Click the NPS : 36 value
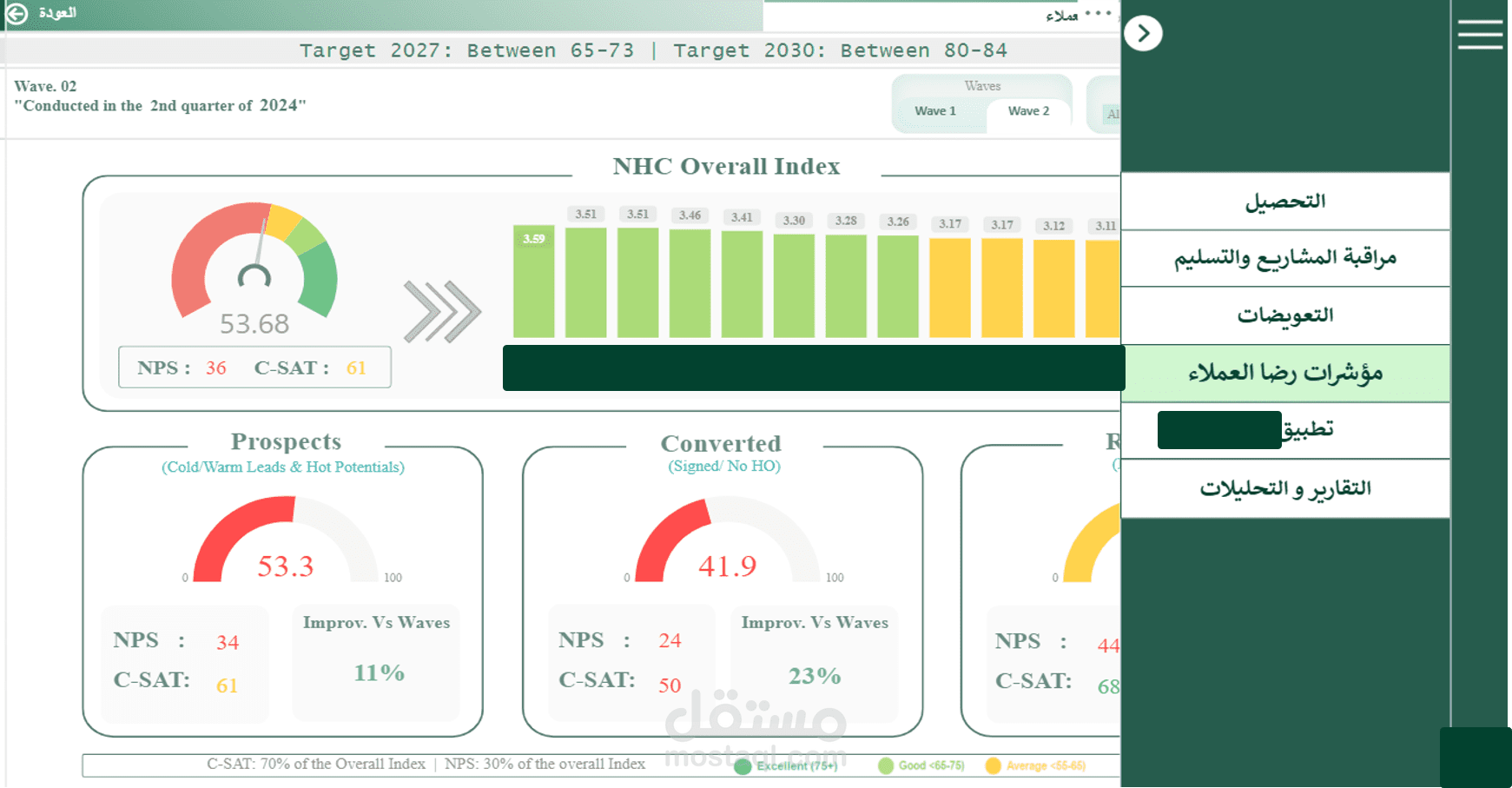Screen dimensions: 1512x788 (216, 368)
